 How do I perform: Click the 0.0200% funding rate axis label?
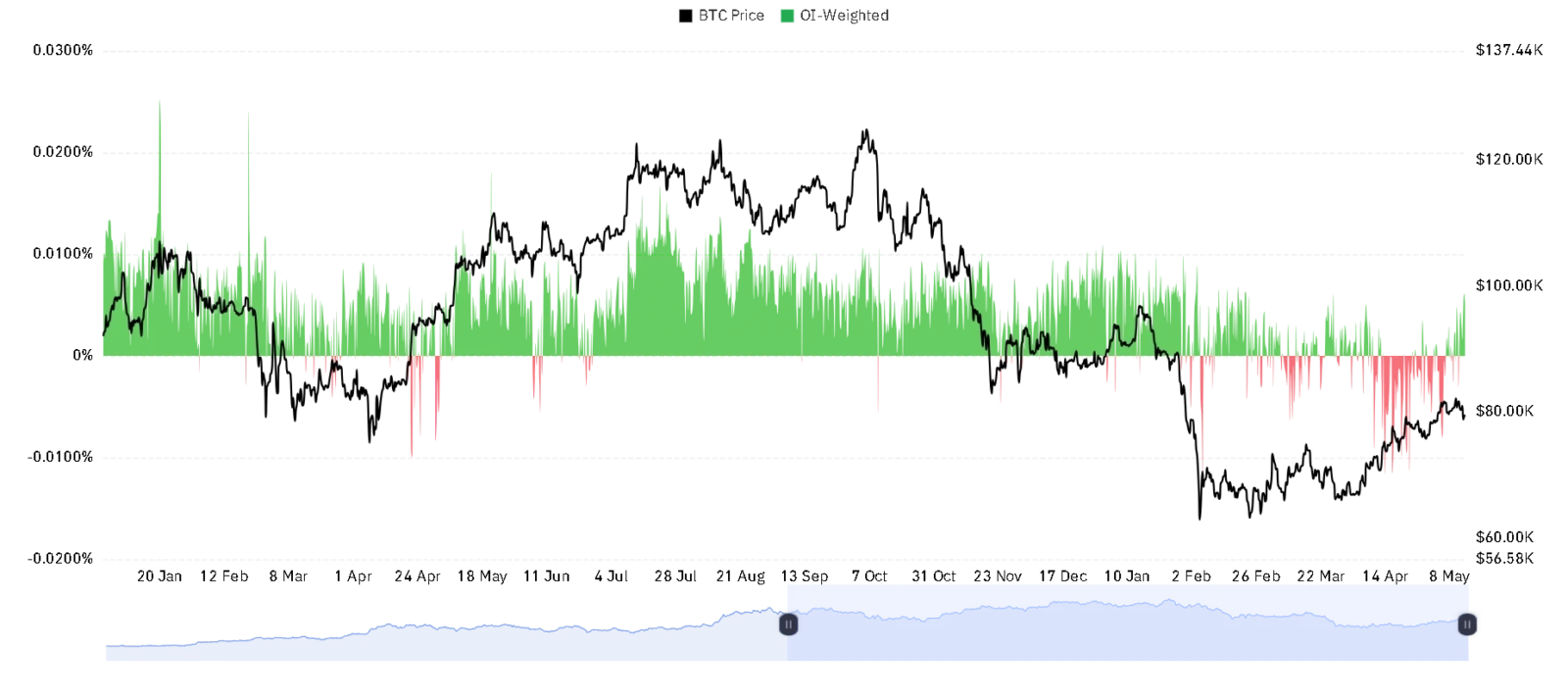point(63,152)
